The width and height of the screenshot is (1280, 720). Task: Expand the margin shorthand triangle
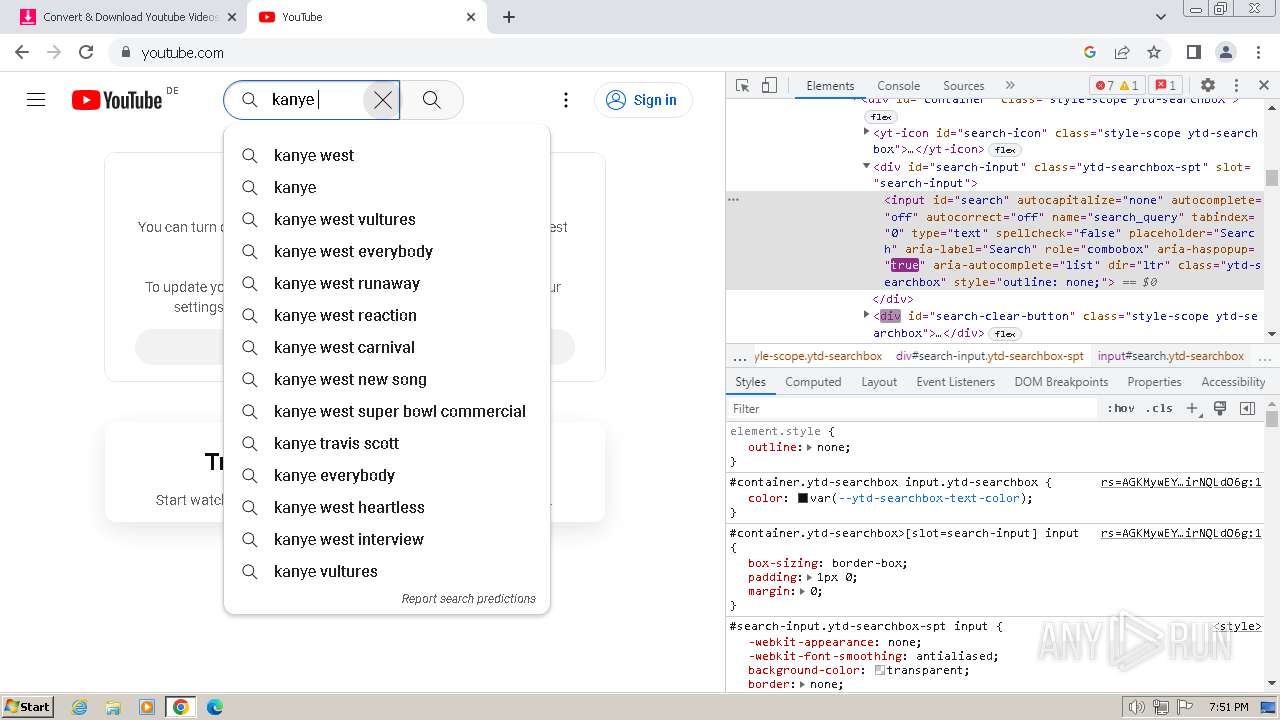(803, 591)
